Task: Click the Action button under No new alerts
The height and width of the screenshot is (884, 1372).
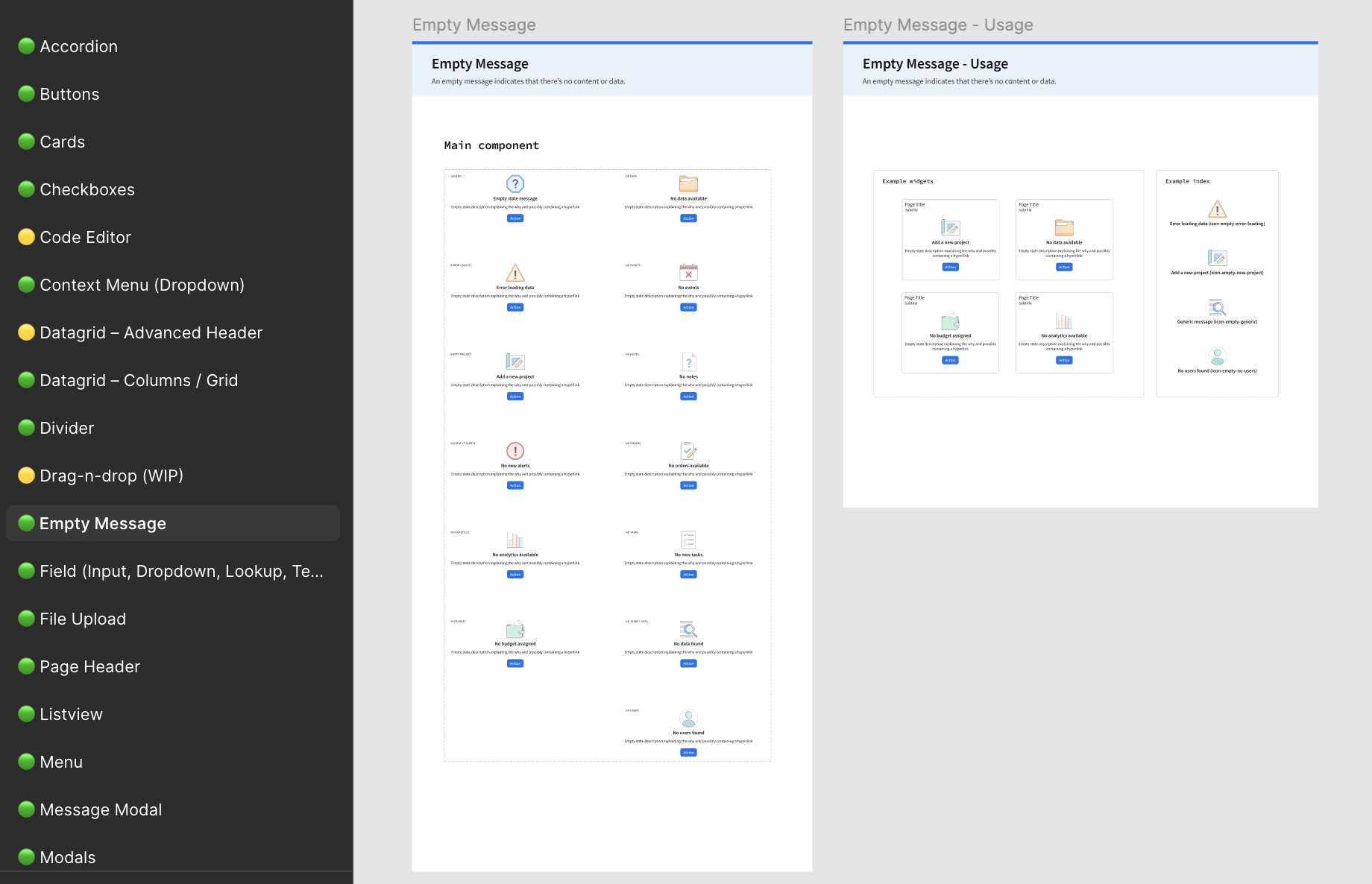Action: point(515,485)
